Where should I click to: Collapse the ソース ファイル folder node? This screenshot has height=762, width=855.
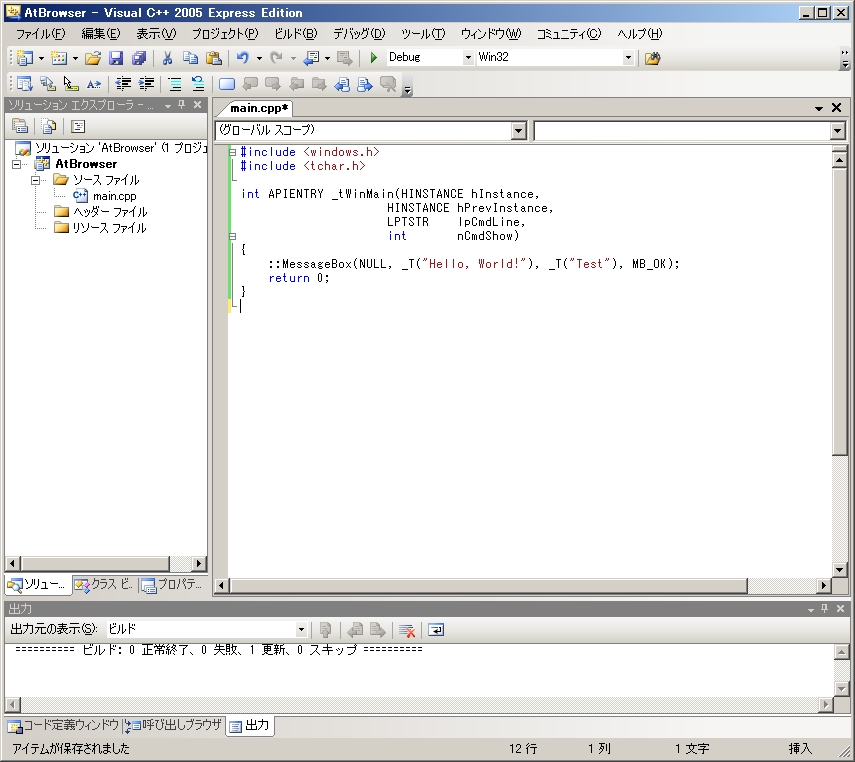pos(35,179)
